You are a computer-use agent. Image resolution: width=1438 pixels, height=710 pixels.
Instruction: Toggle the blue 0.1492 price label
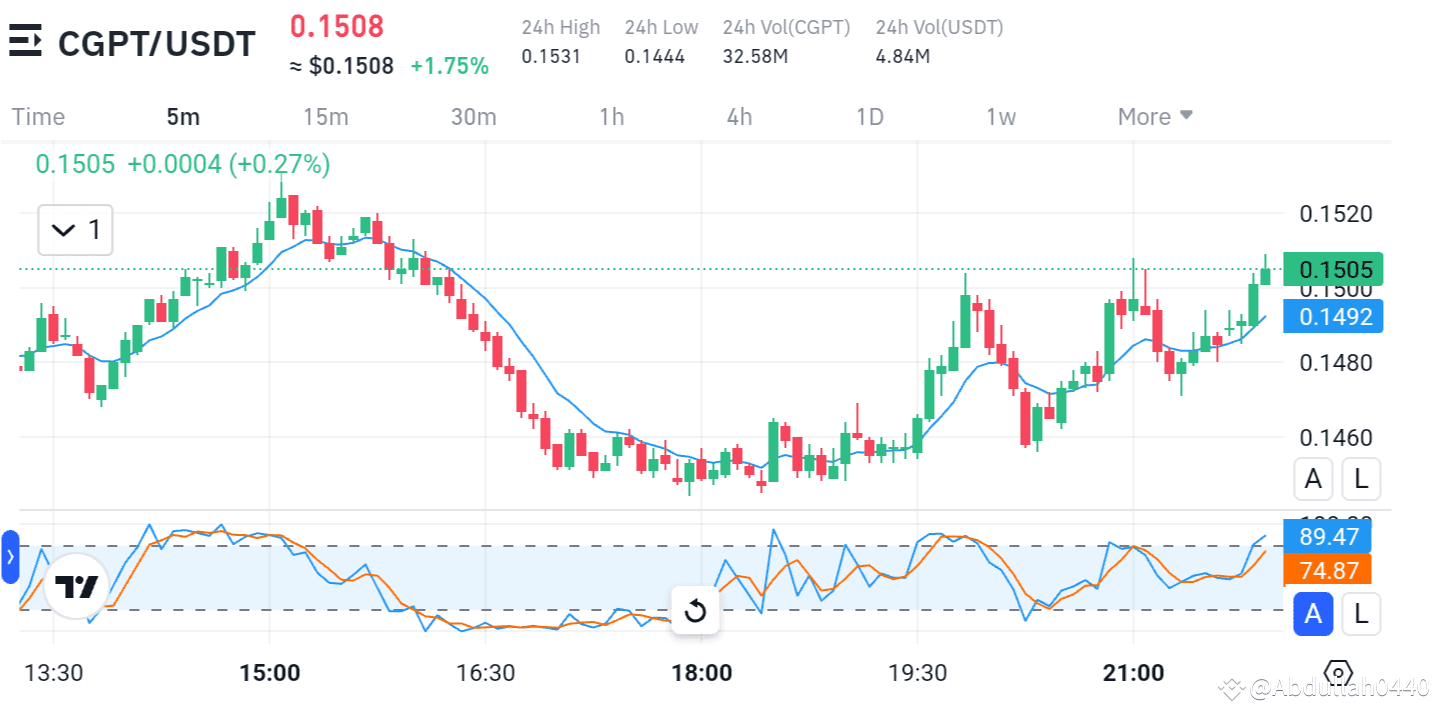(x=1334, y=317)
